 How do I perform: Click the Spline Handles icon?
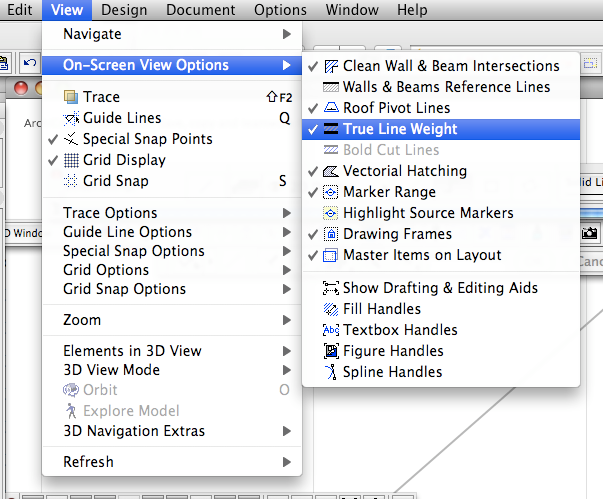(x=331, y=372)
